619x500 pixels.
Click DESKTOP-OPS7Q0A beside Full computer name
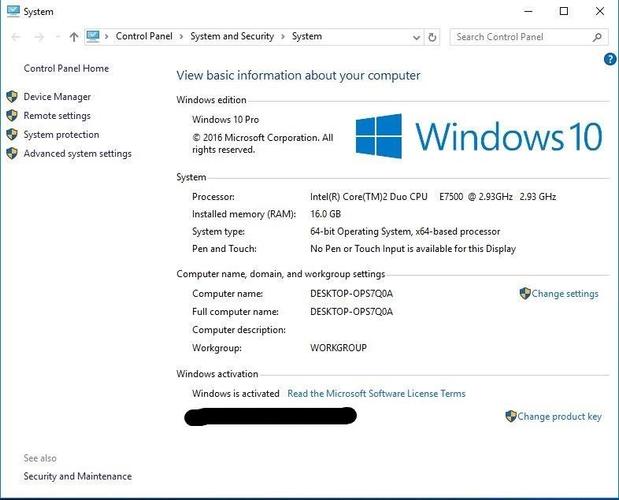(352, 311)
